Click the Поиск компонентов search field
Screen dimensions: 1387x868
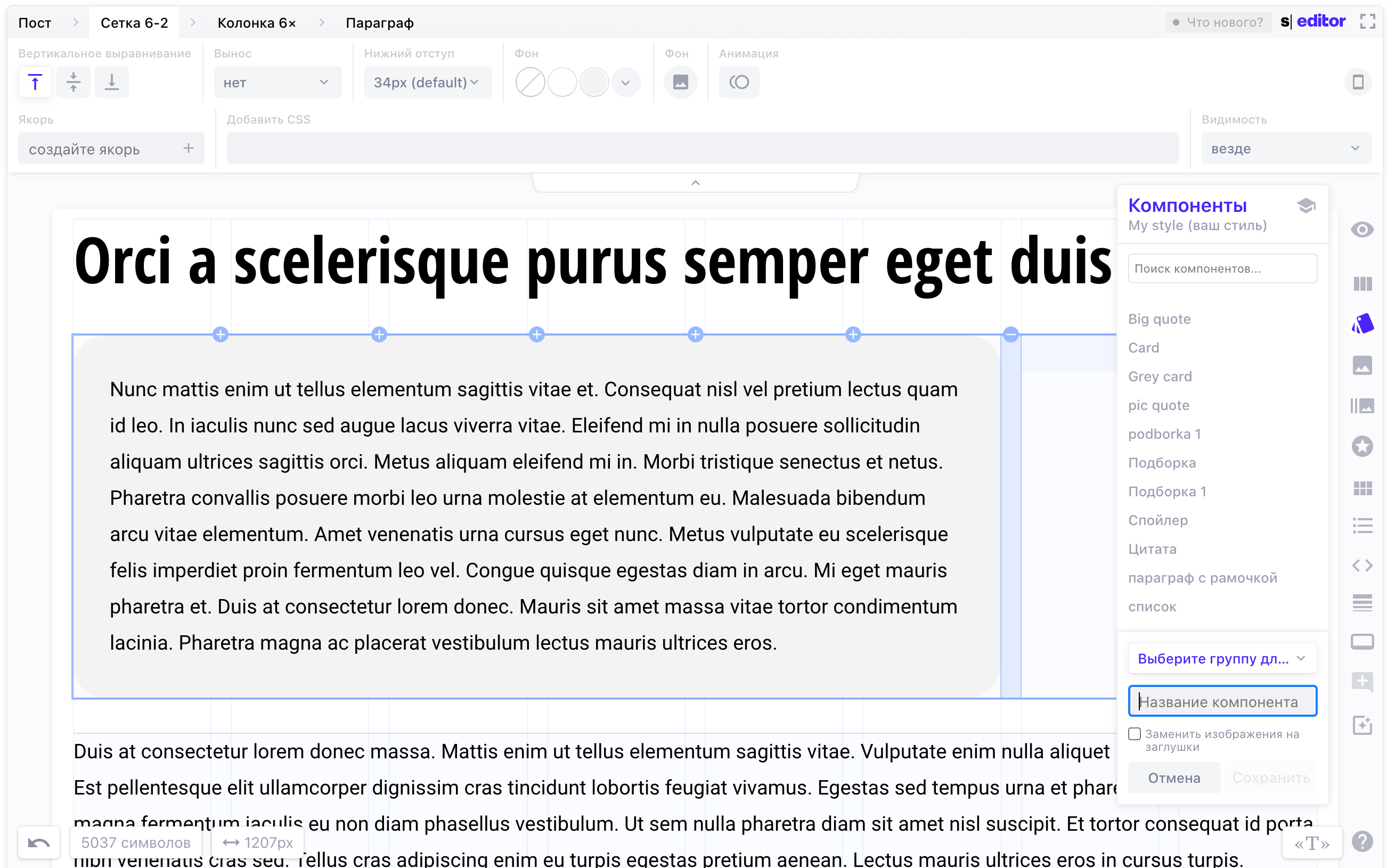tap(1222, 269)
